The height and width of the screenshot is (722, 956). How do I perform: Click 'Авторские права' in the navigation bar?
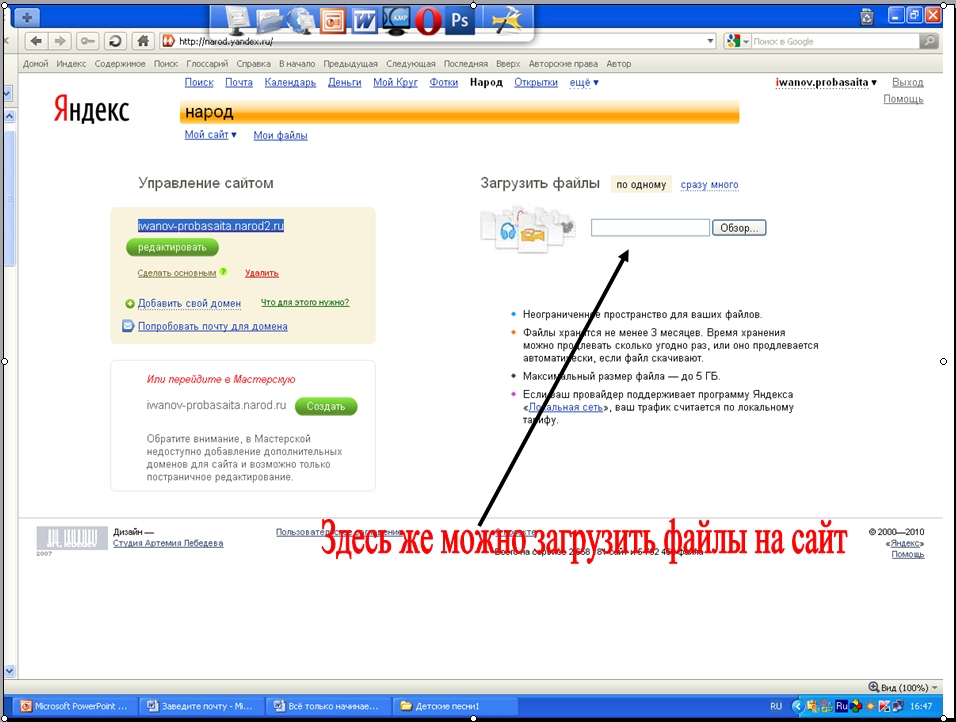(x=563, y=63)
